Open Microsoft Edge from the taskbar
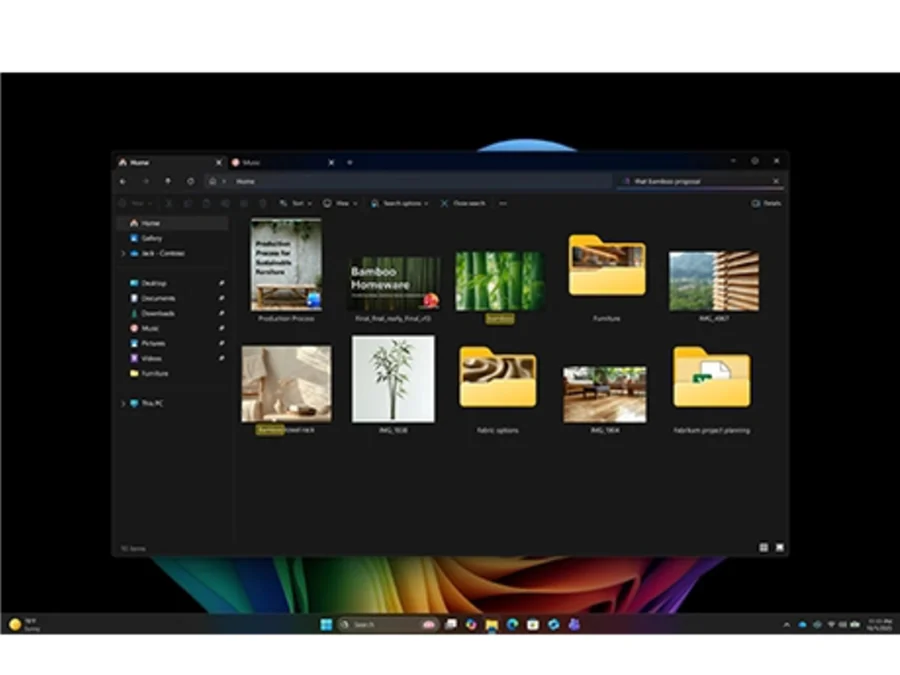The width and height of the screenshot is (900, 675). point(513,624)
